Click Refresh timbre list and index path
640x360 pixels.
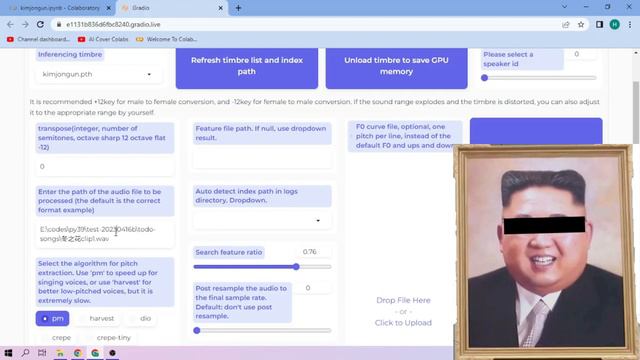click(x=247, y=68)
